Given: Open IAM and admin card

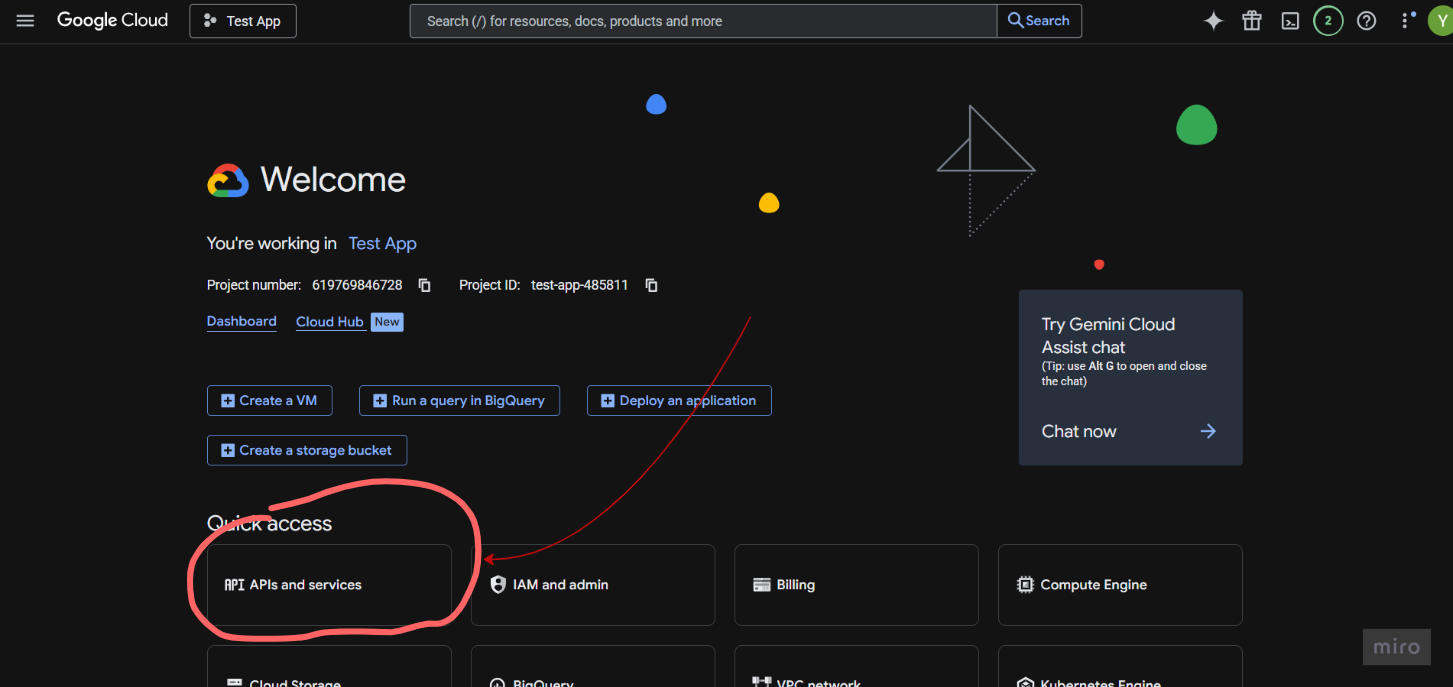Looking at the screenshot, I should point(593,585).
